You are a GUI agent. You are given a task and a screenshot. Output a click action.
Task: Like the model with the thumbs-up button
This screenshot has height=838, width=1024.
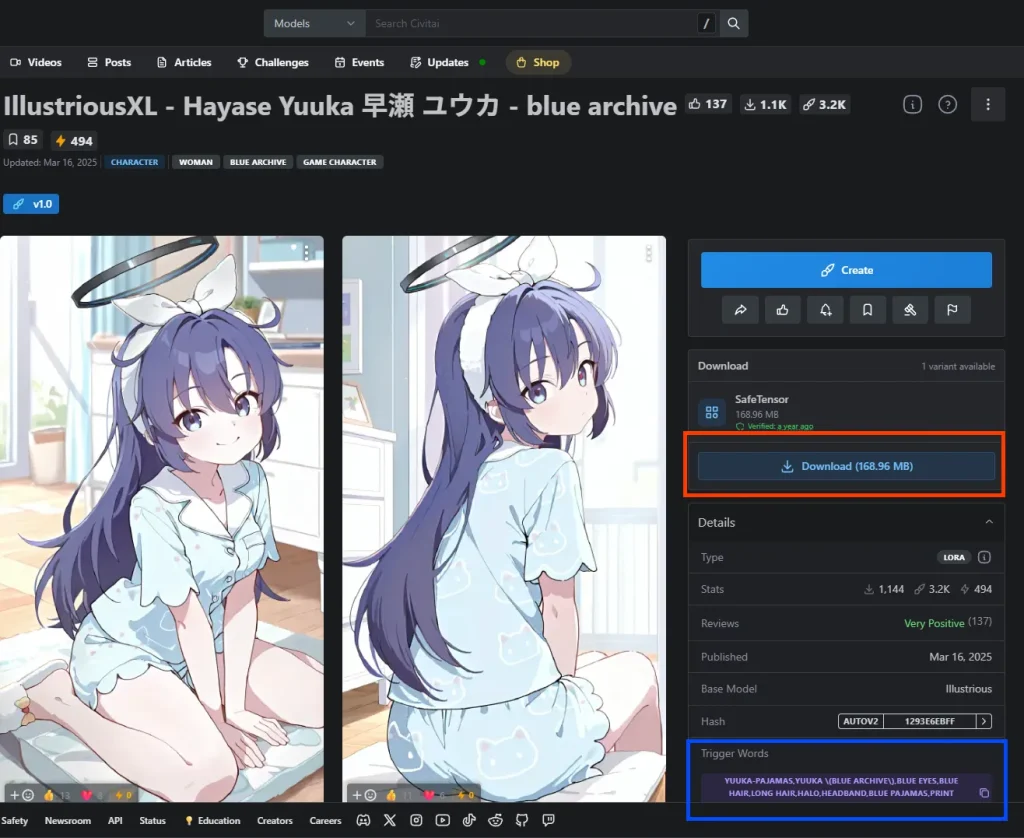[782, 310]
